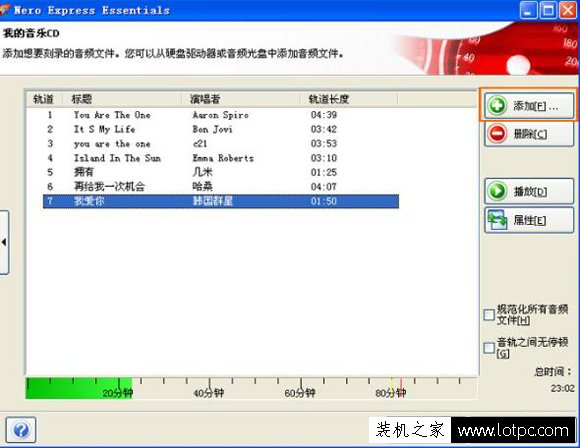
Task: Click the 40分钟 marker on capacity bar
Action: 209,393
